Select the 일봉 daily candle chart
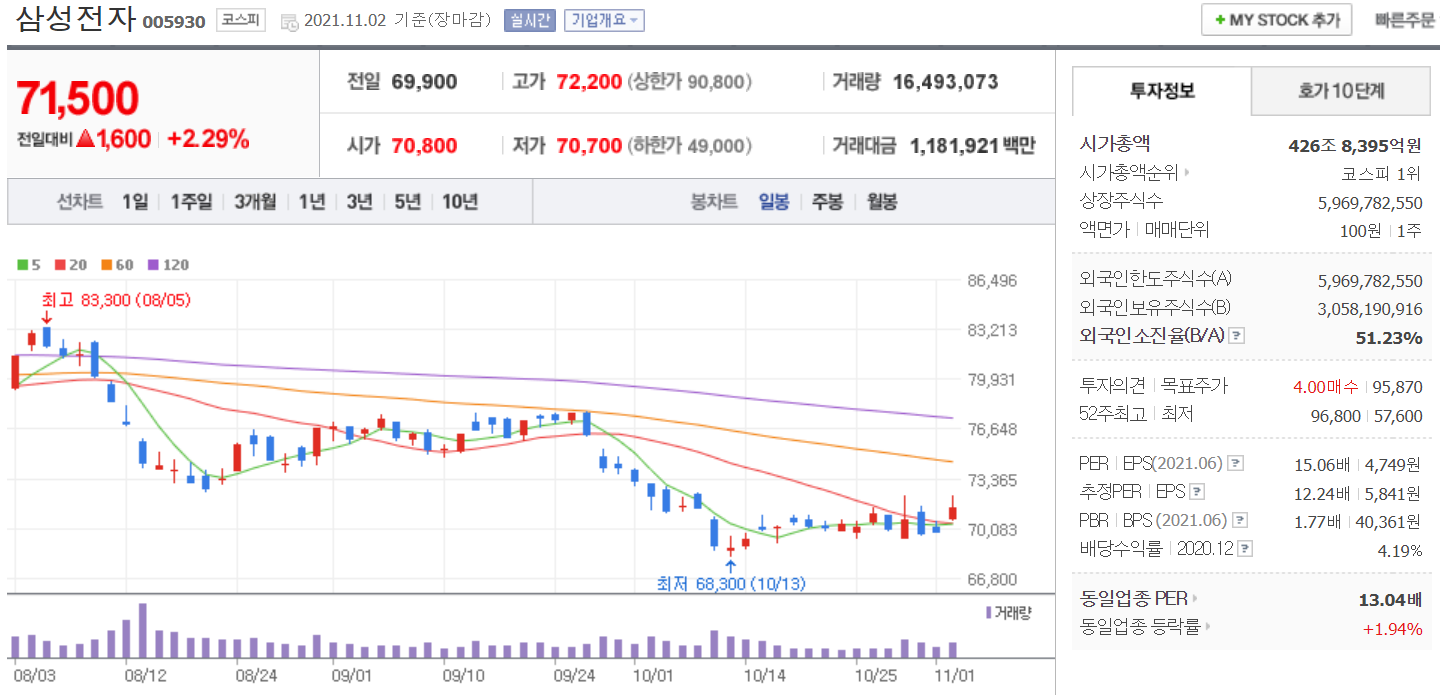 pos(774,202)
